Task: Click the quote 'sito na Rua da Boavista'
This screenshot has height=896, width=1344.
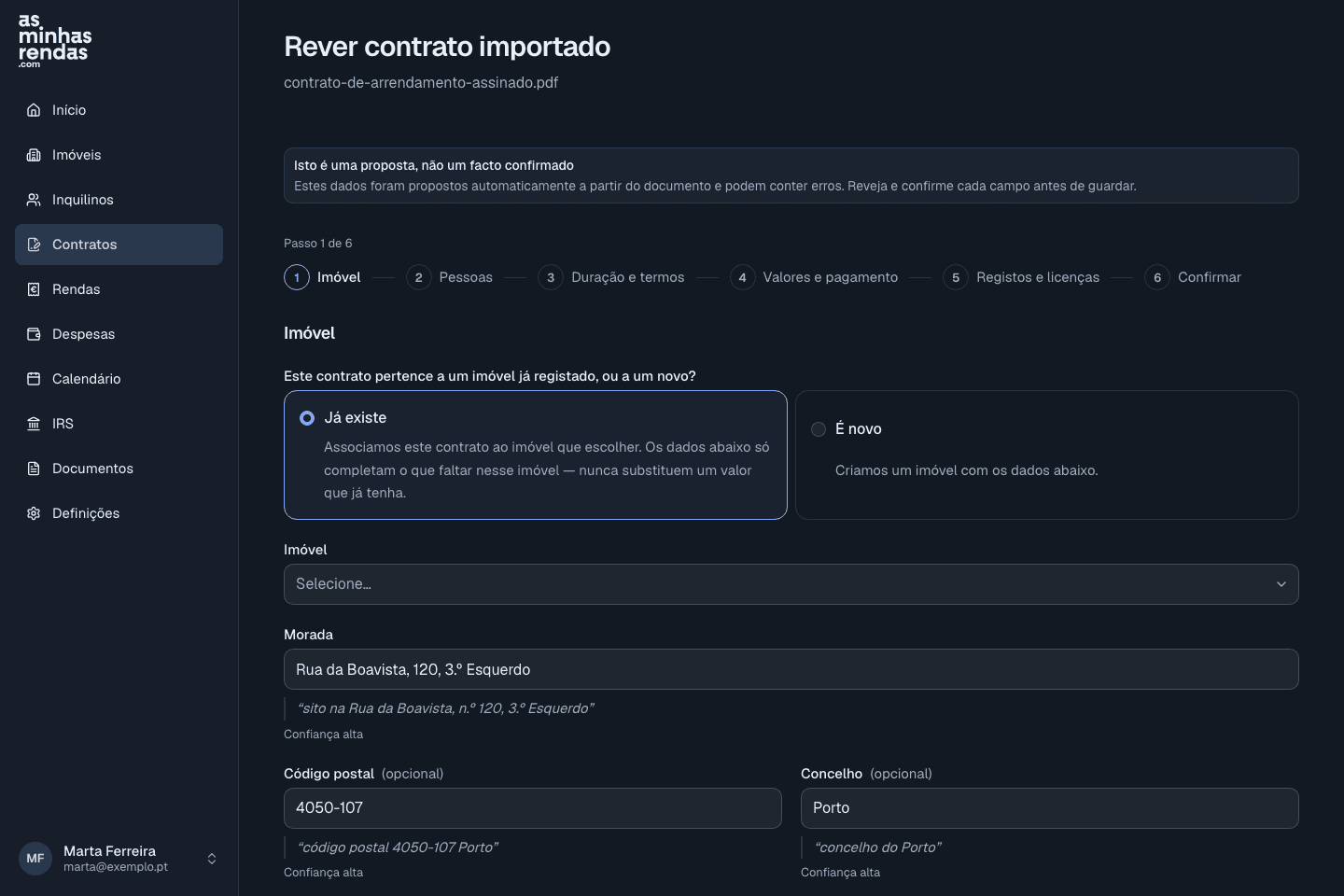Action: (445, 708)
